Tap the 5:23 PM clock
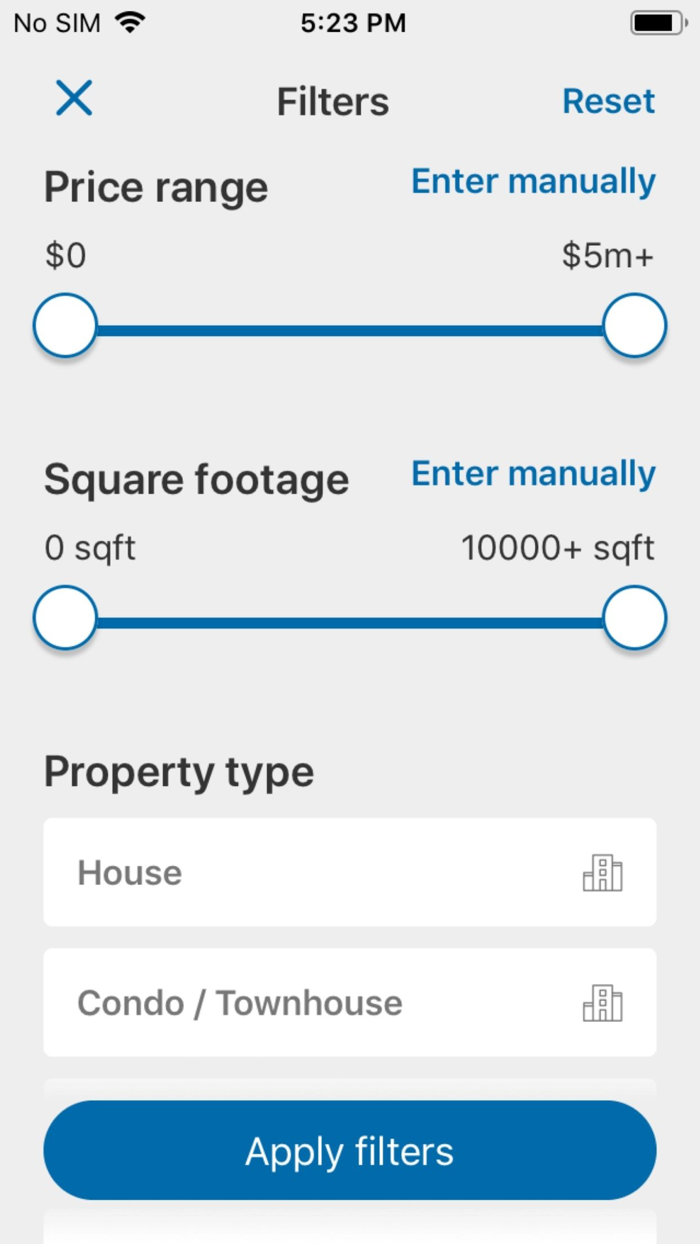The image size is (700, 1244). pyautogui.click(x=353, y=24)
